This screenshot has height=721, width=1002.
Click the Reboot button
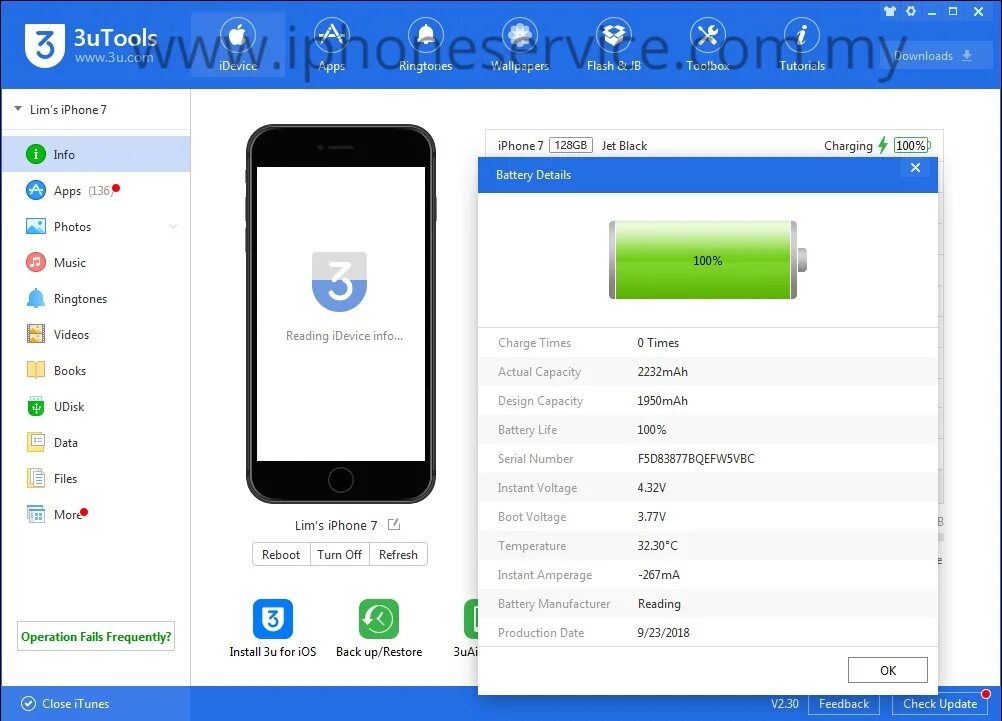pyautogui.click(x=281, y=554)
